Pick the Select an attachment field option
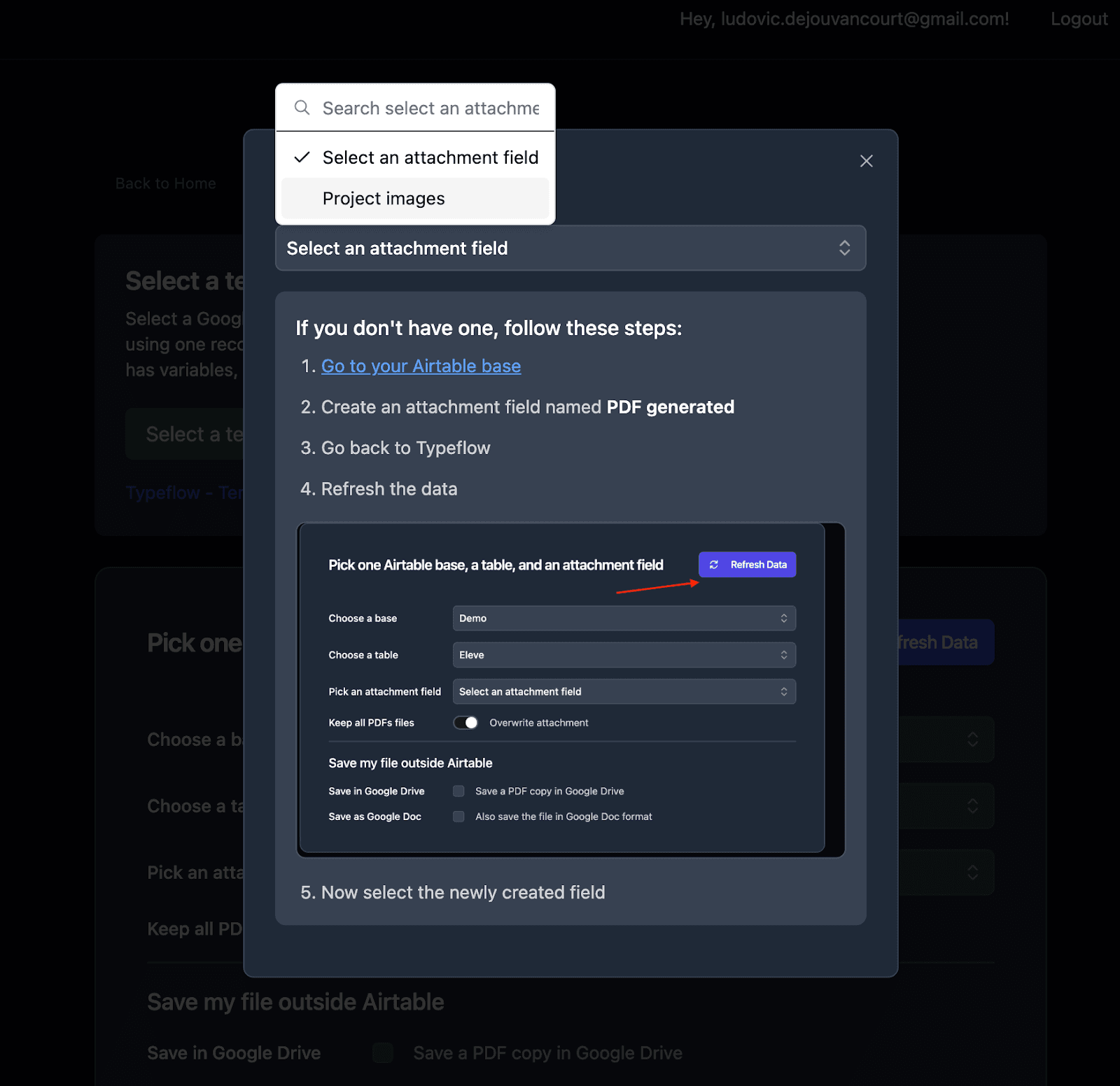The image size is (1120, 1086). point(430,157)
